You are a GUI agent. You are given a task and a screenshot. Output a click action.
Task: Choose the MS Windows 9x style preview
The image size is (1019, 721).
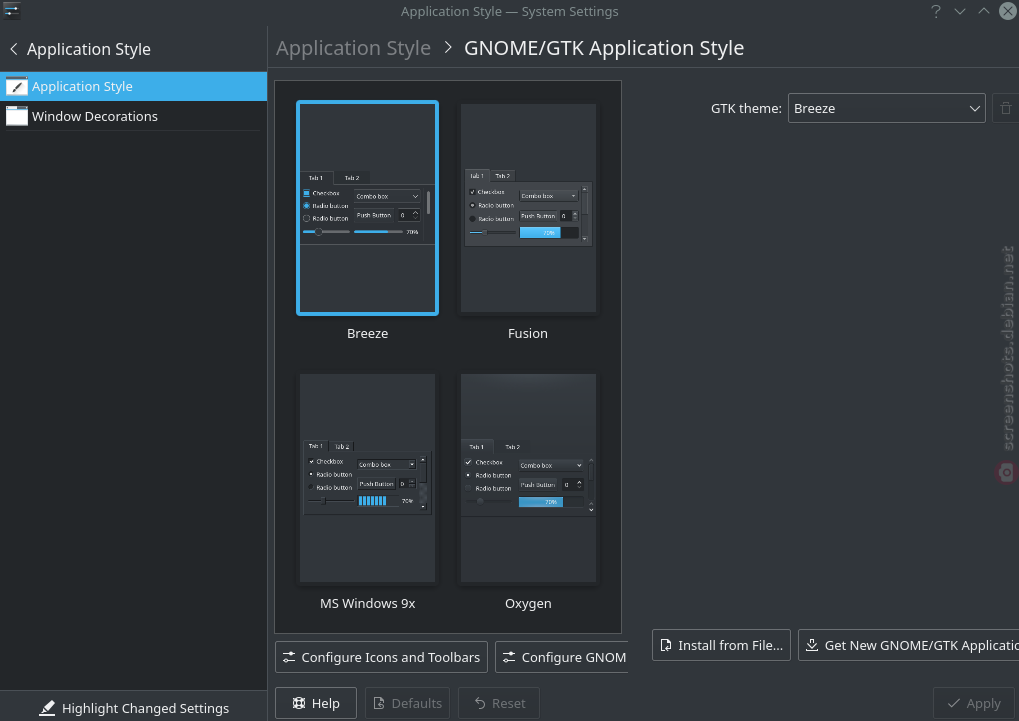[x=367, y=478]
